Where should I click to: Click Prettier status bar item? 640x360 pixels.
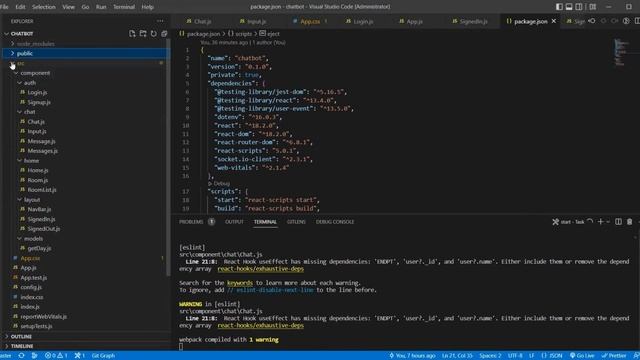pyautogui.click(x=614, y=356)
